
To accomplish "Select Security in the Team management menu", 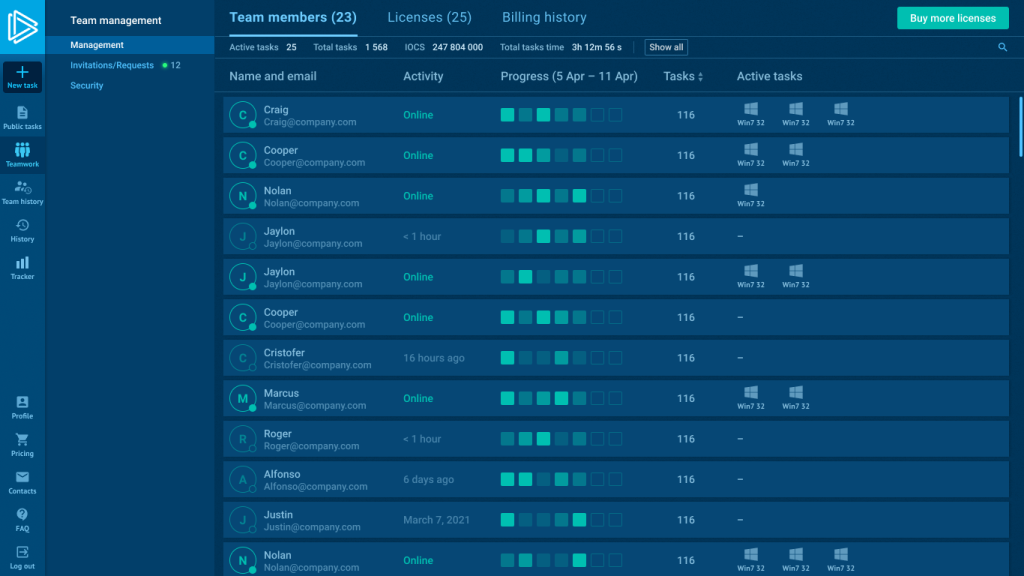I will point(87,86).
